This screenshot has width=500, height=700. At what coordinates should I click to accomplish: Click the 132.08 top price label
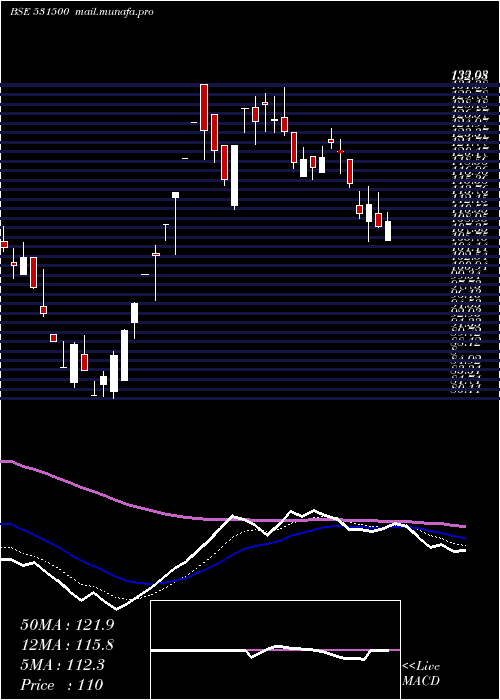coord(470,75)
